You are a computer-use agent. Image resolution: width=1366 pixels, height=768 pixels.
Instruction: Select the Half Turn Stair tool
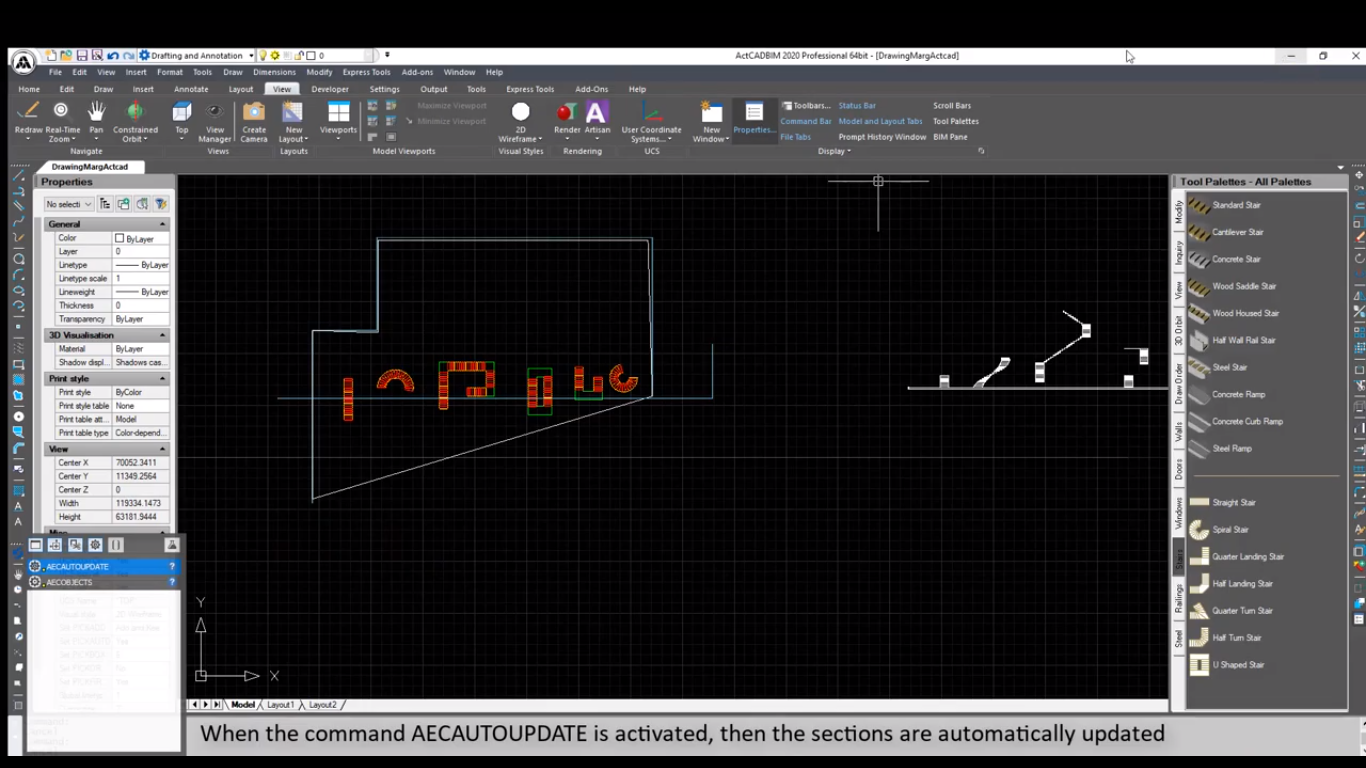click(1226, 637)
